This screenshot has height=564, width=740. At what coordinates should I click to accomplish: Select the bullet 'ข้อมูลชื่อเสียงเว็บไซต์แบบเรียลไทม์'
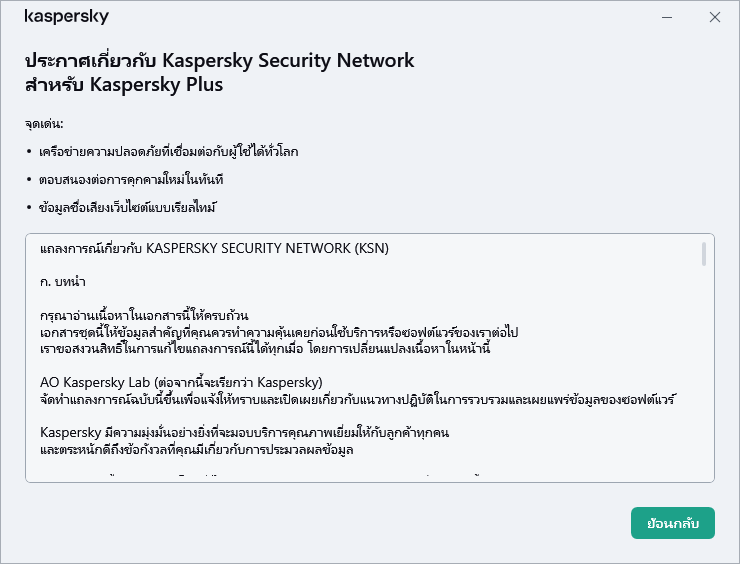[128, 208]
